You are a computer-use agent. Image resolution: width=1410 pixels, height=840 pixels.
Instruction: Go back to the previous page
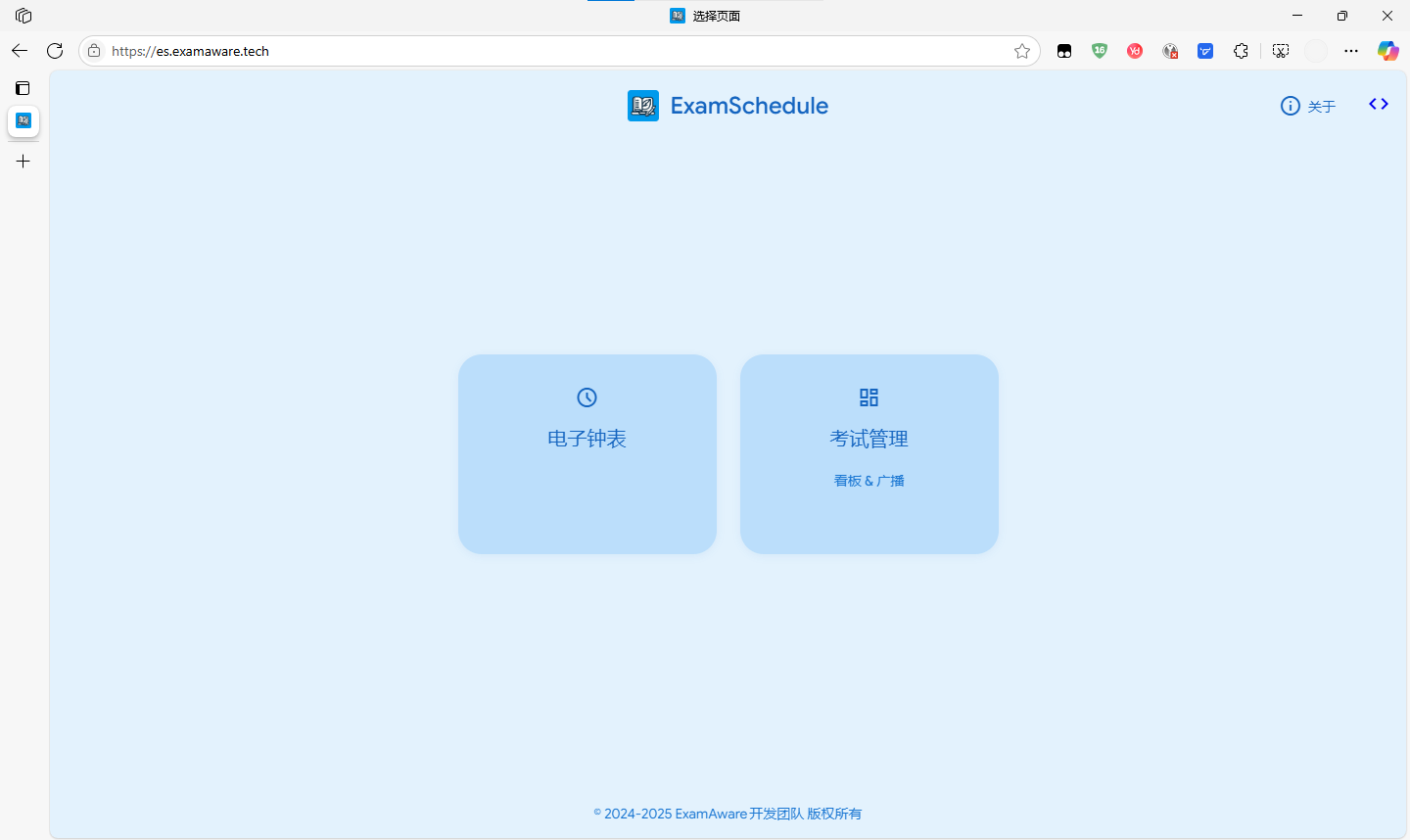pos(20,51)
